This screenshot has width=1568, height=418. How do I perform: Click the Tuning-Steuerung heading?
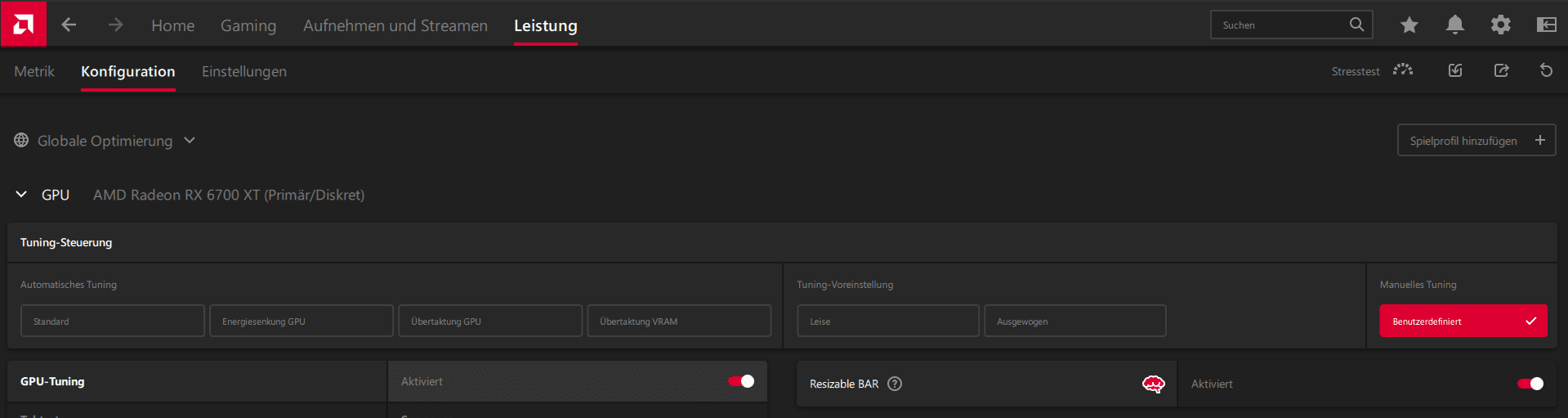coord(66,242)
